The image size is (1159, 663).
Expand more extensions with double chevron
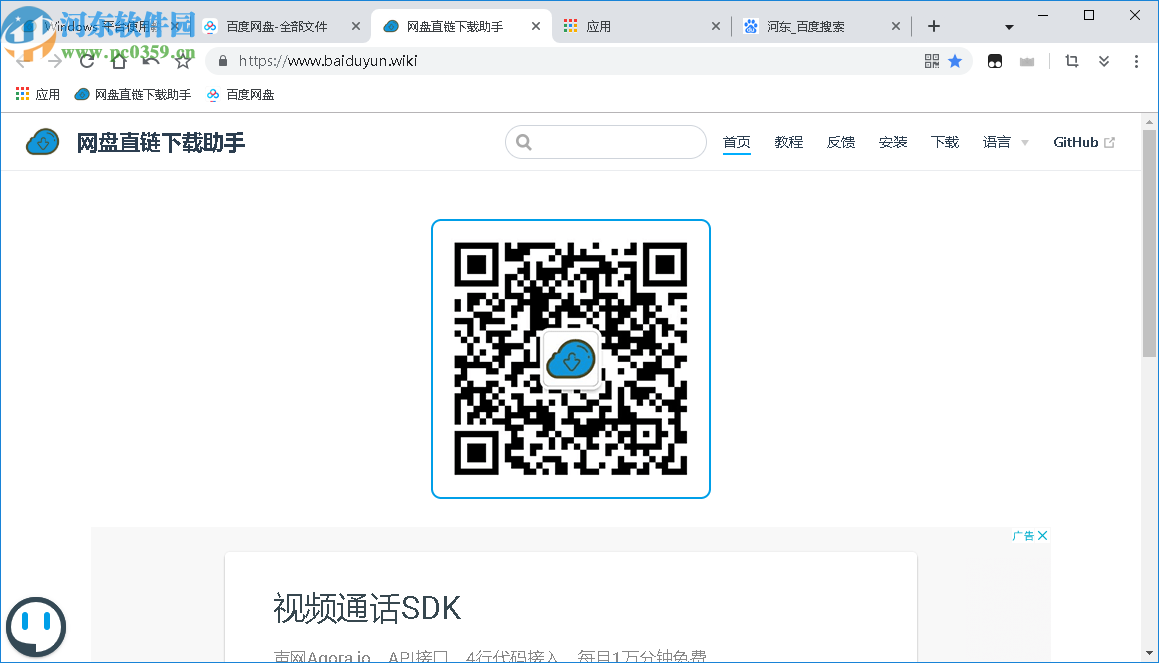pyautogui.click(x=1104, y=61)
